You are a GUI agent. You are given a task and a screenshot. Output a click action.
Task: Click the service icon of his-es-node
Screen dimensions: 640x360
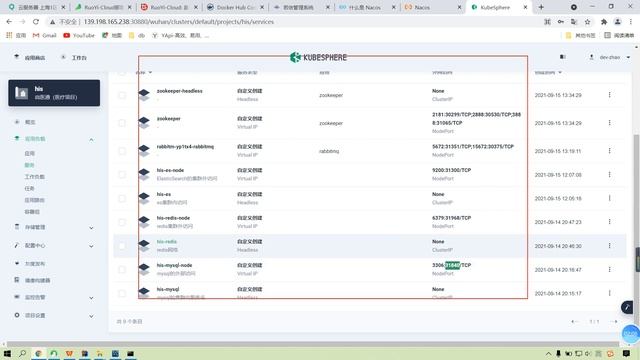[144, 174]
